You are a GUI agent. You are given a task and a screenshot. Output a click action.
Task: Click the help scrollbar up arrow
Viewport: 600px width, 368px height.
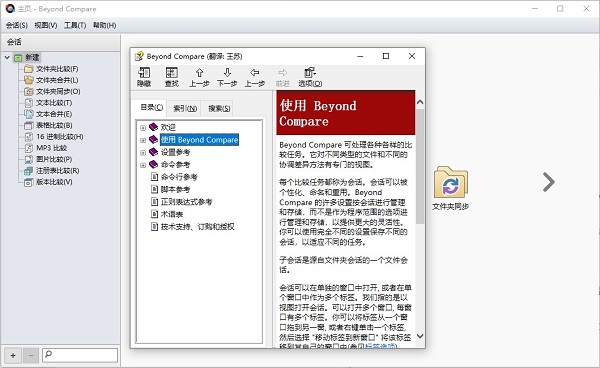click(x=420, y=102)
